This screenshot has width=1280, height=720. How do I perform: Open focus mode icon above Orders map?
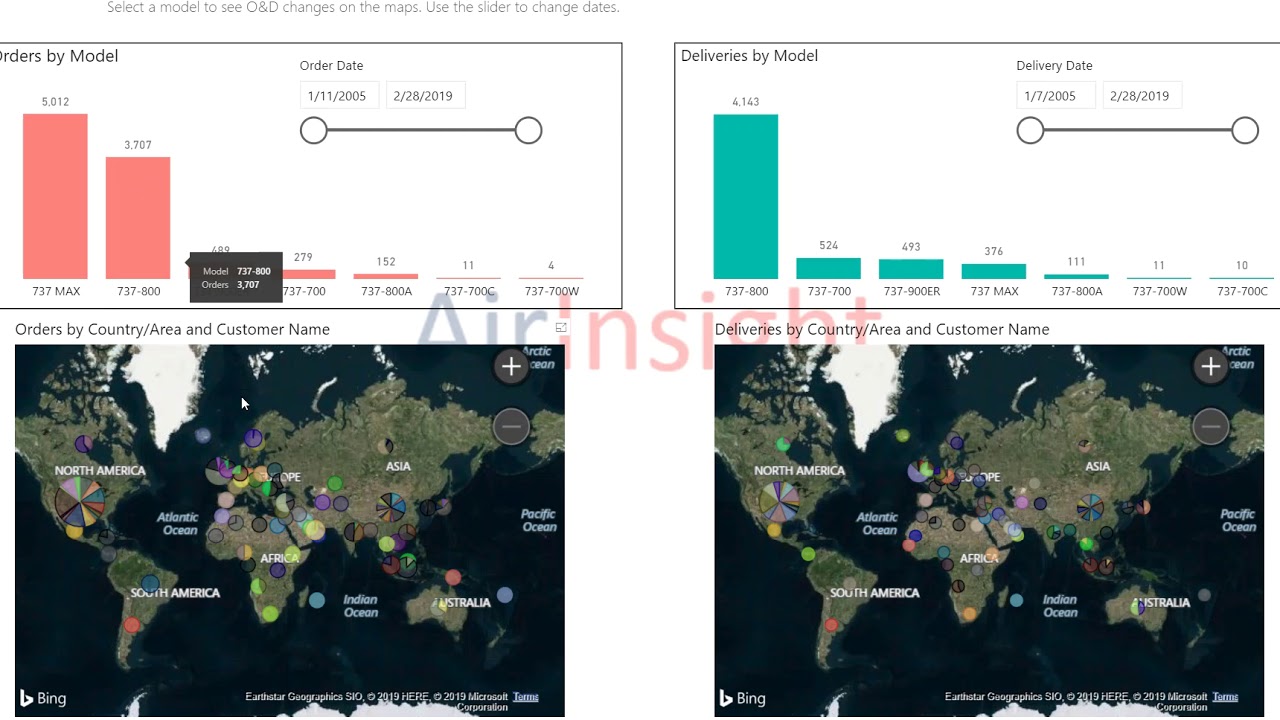click(561, 328)
